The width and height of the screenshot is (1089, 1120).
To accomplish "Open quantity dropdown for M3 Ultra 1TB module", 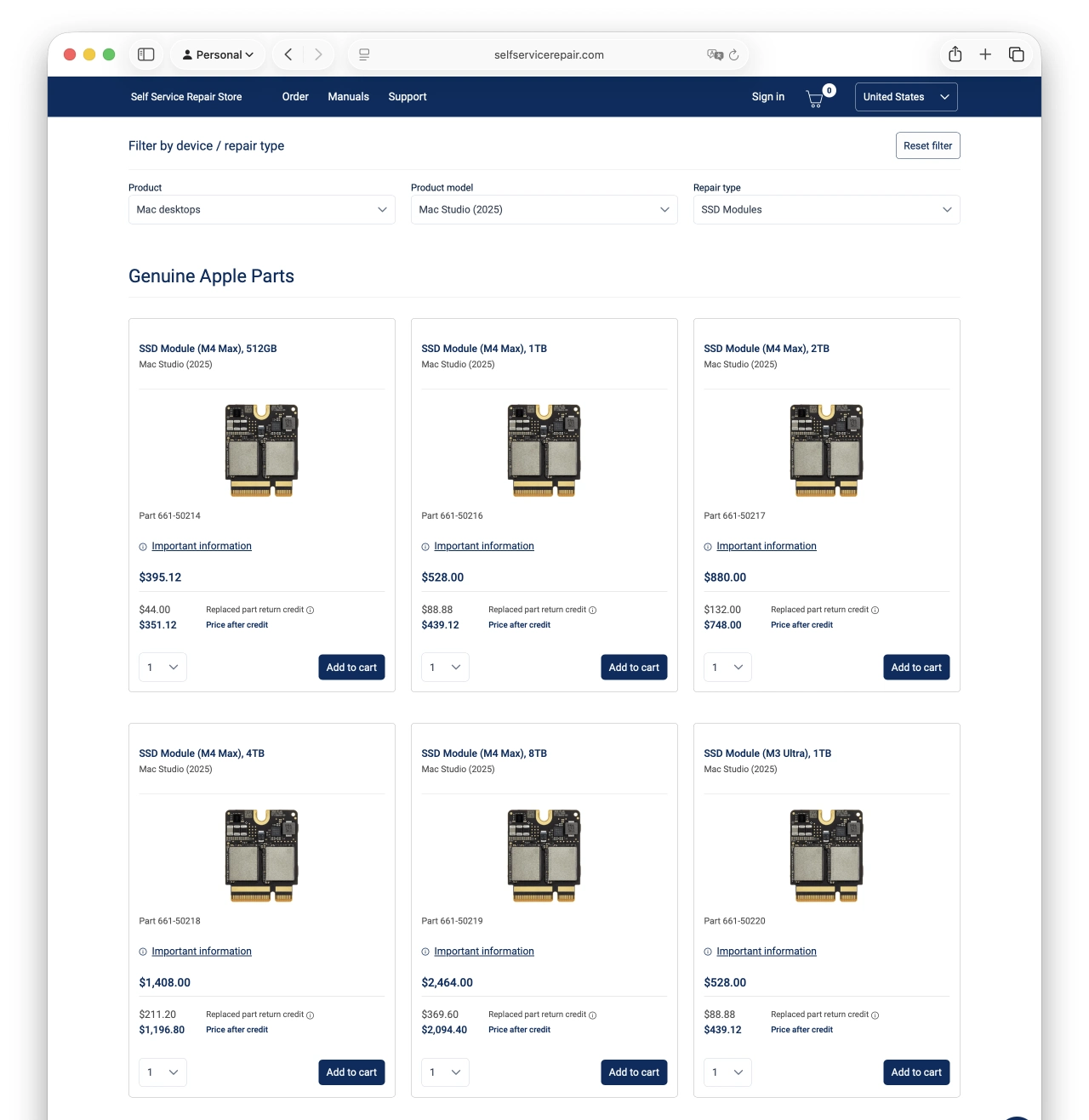I will 728,1072.
